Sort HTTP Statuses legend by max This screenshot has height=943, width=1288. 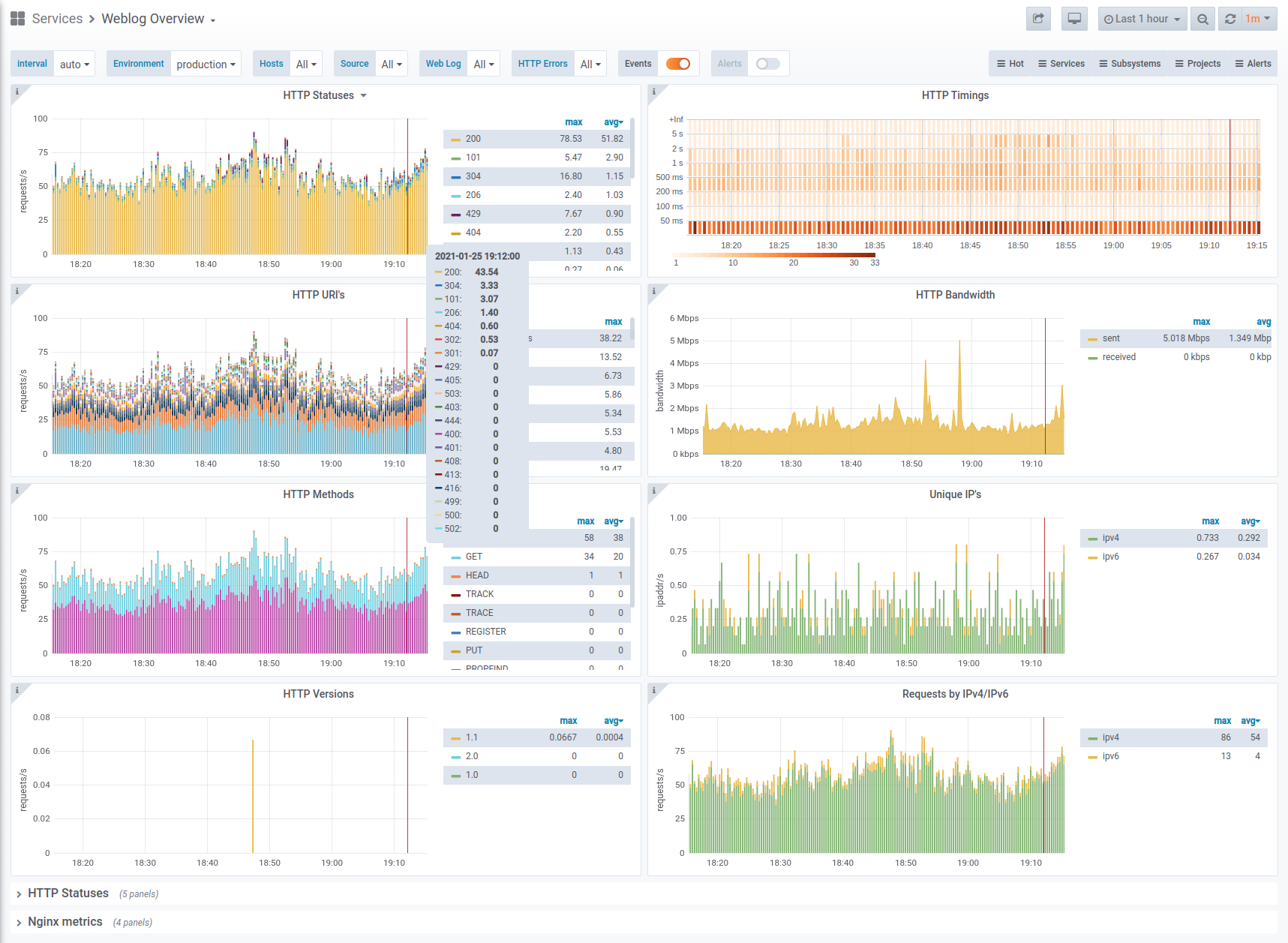573,122
